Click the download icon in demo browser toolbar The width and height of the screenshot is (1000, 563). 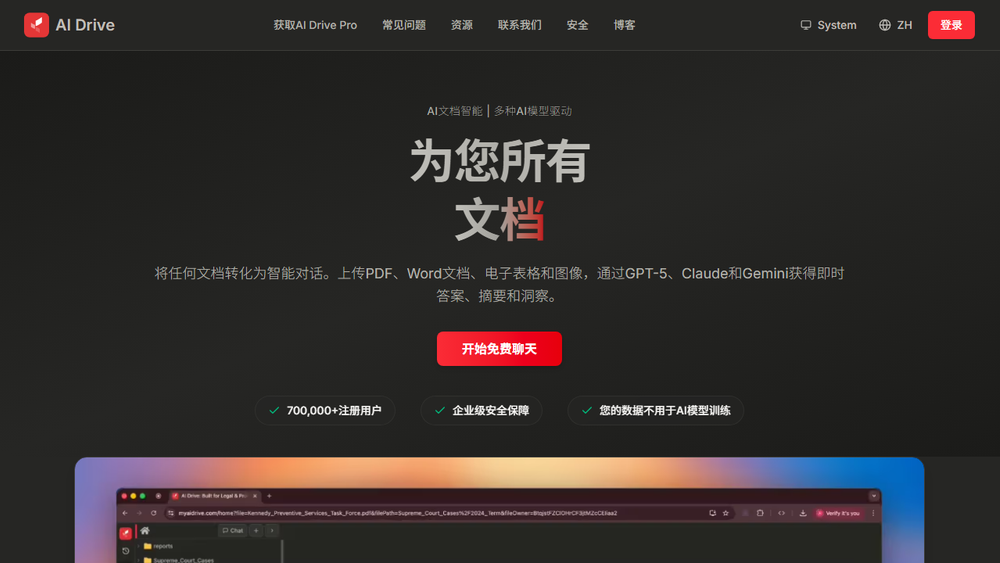click(803, 513)
